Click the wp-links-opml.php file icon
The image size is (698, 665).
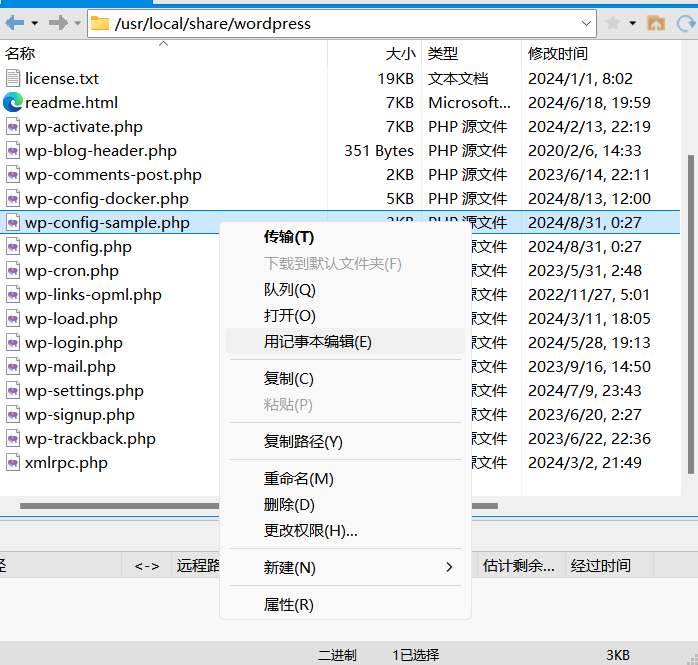coord(13,295)
